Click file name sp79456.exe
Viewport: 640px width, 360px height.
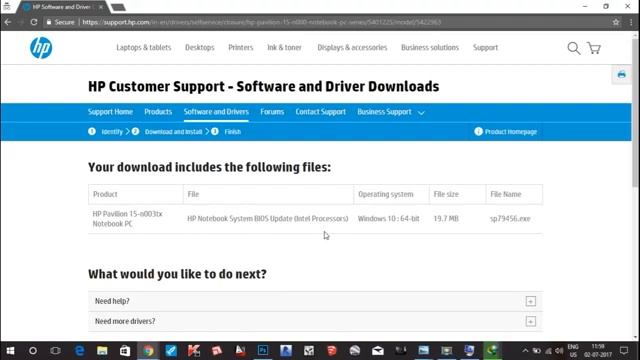click(510, 219)
